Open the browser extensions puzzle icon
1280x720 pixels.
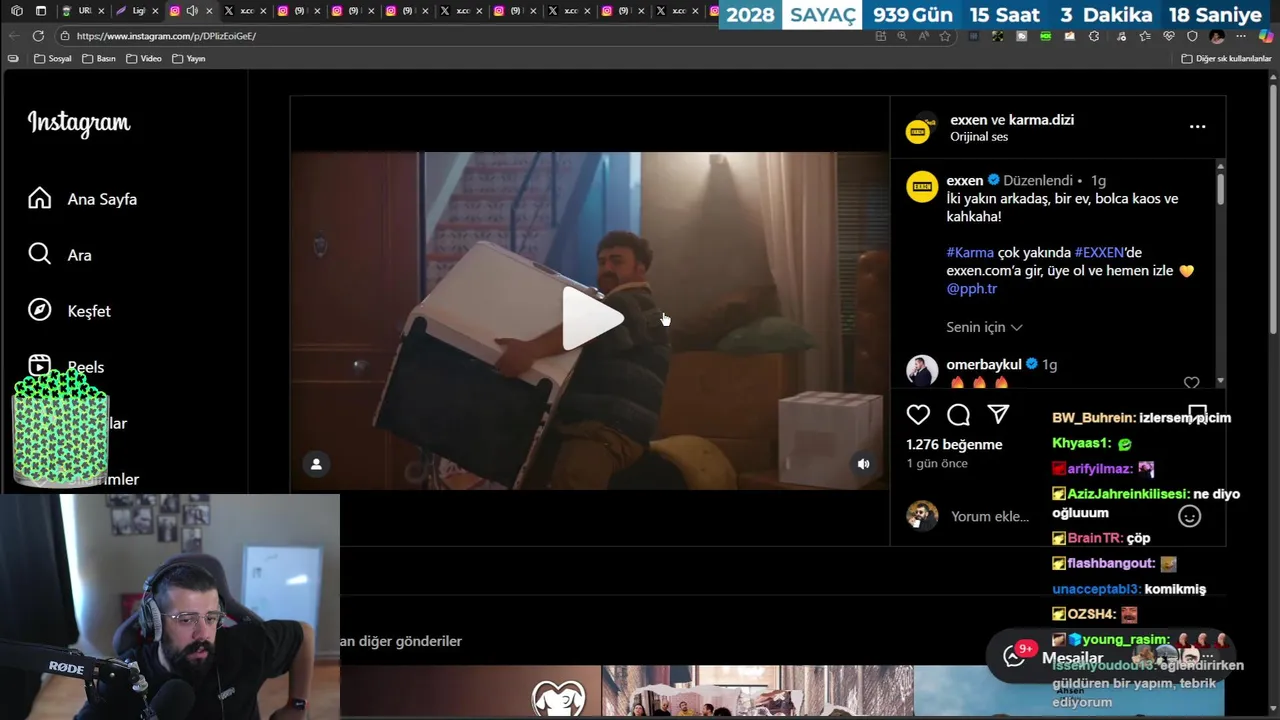(1094, 36)
